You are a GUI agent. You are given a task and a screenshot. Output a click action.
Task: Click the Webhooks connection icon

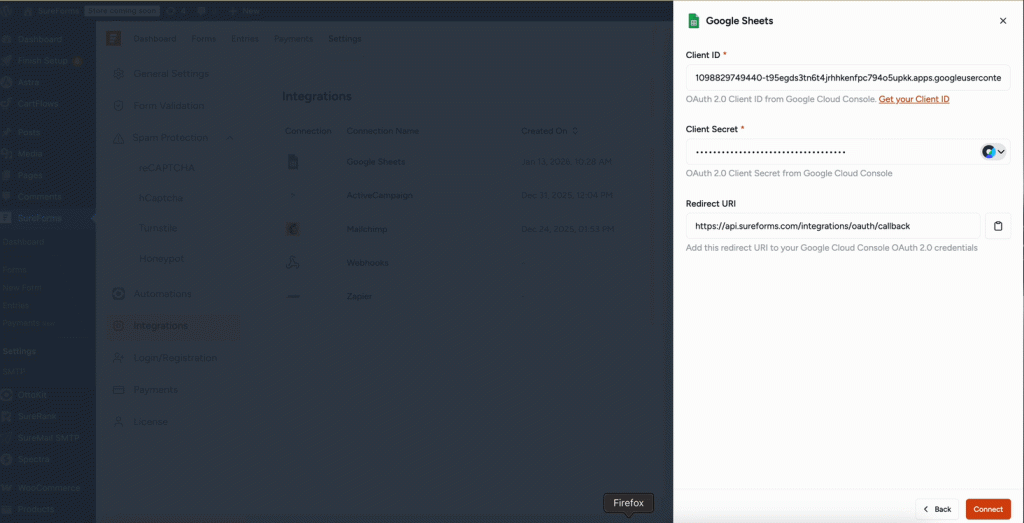(x=293, y=263)
